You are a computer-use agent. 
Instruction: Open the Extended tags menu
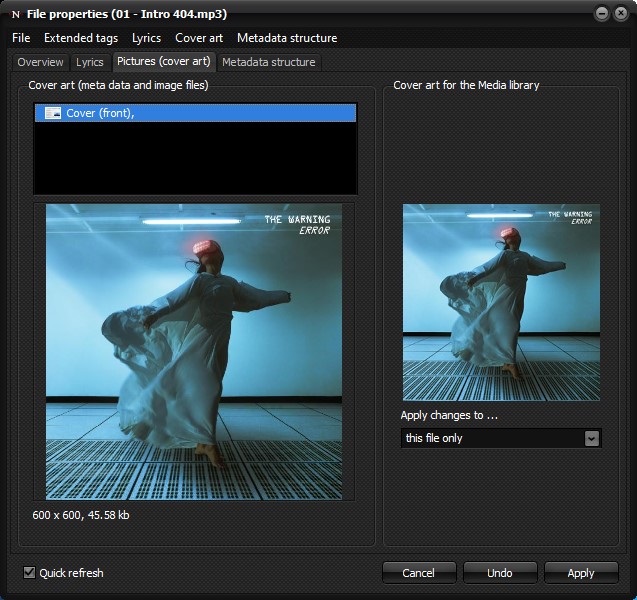point(80,38)
